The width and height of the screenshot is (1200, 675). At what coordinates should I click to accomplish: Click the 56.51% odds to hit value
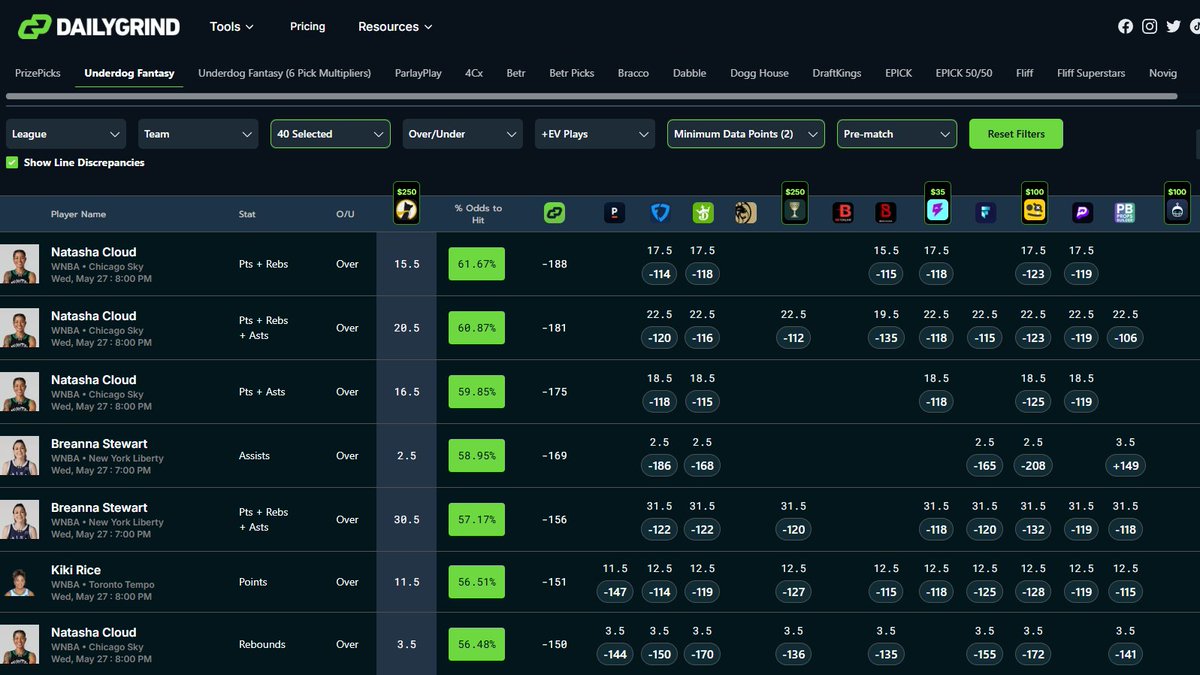pyautogui.click(x=477, y=582)
